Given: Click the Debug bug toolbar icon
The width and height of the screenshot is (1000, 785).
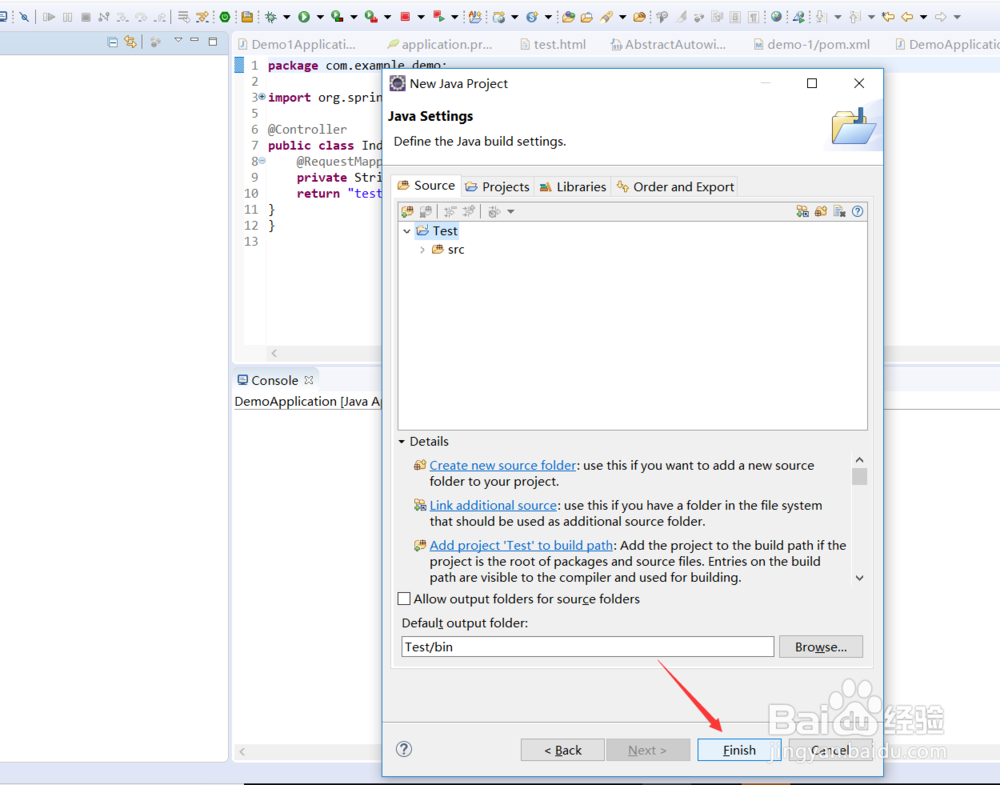Looking at the screenshot, I should pos(271,17).
